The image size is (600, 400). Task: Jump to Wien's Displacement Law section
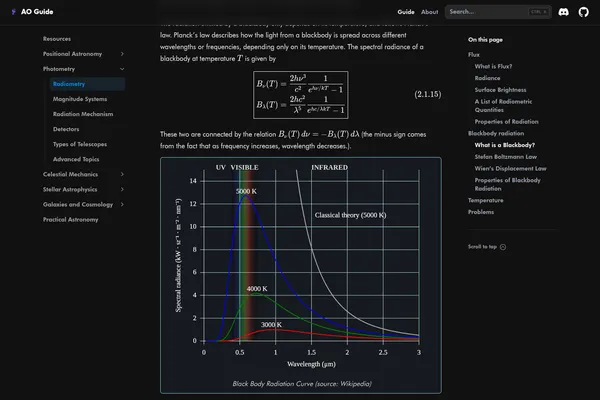511,169
